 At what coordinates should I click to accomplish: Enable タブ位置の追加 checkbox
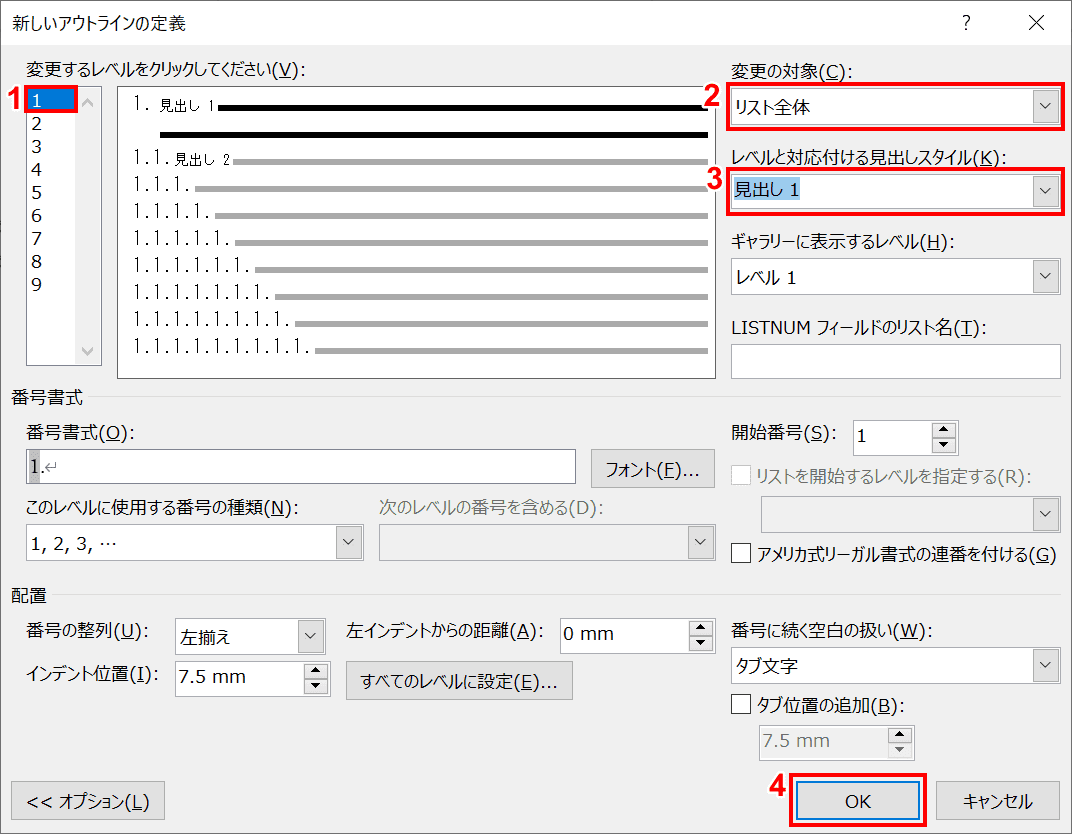point(741,704)
